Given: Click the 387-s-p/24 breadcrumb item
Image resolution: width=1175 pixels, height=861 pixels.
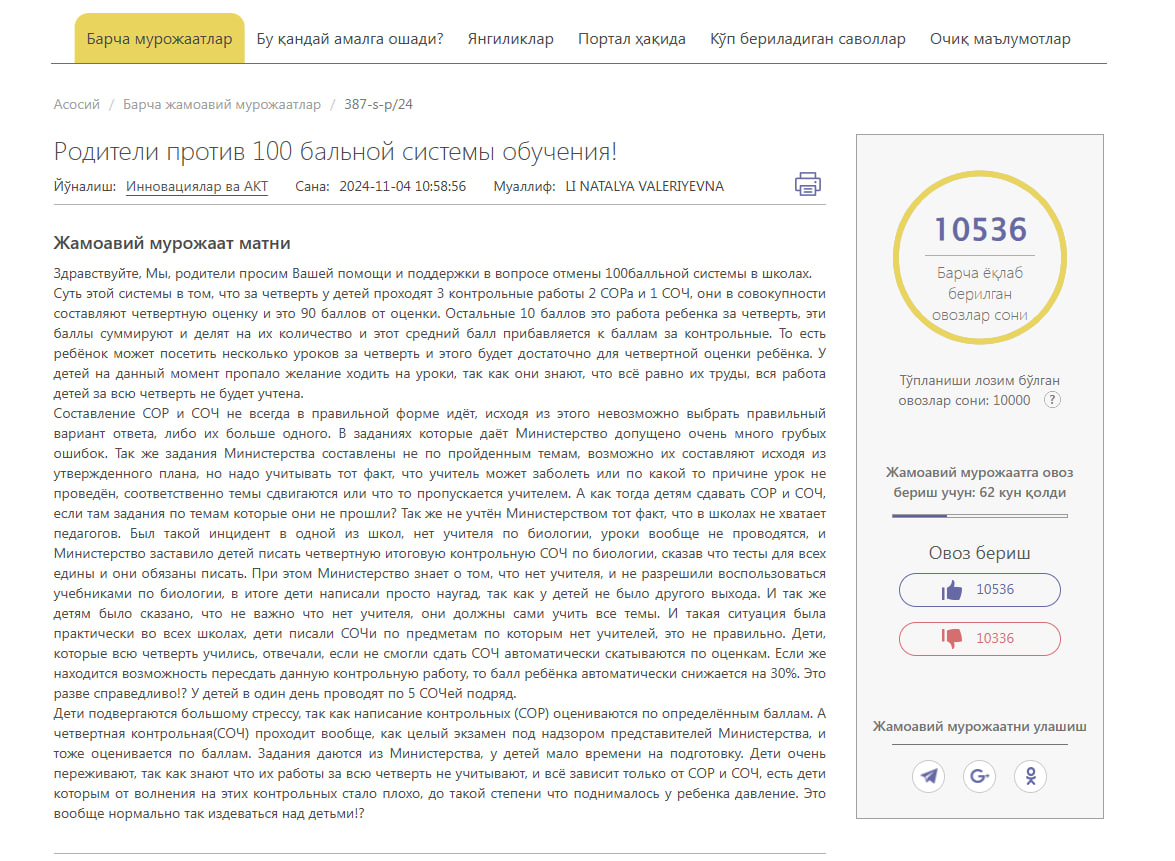Looking at the screenshot, I should pyautogui.click(x=378, y=104).
